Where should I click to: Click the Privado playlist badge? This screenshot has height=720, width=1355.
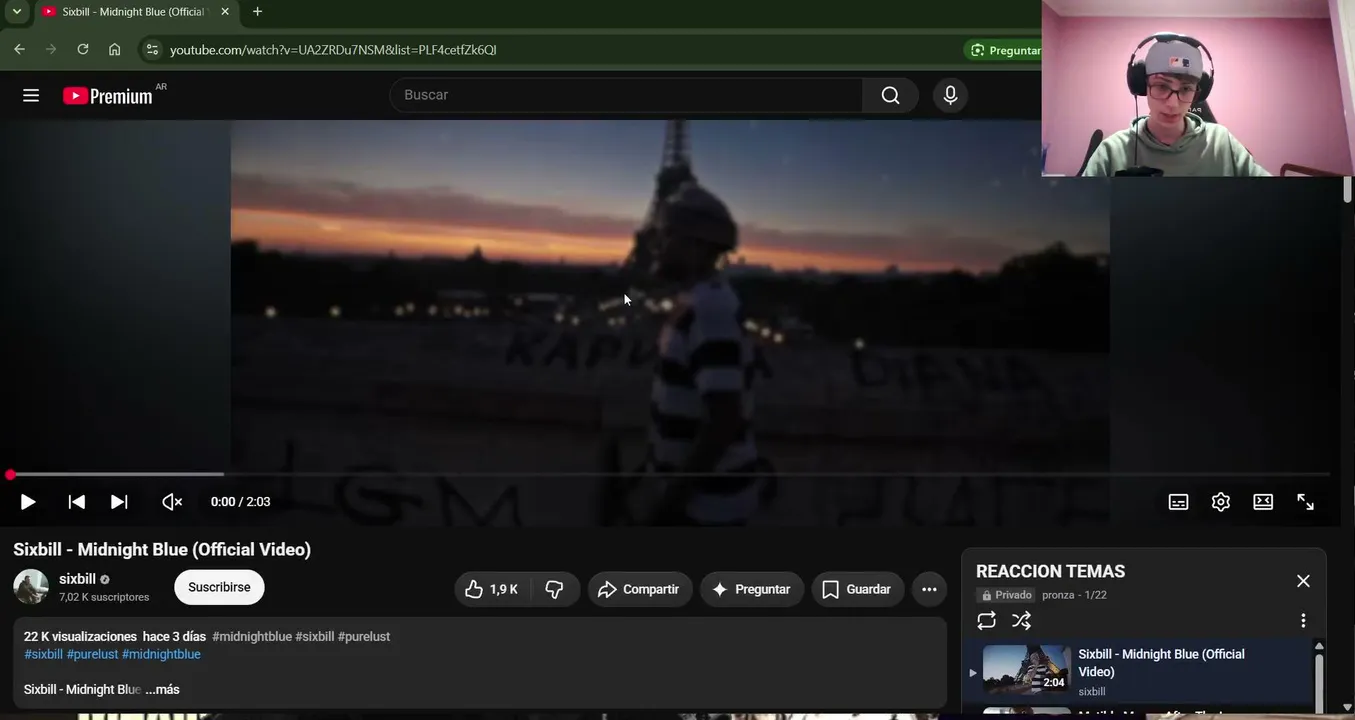click(x=1005, y=595)
